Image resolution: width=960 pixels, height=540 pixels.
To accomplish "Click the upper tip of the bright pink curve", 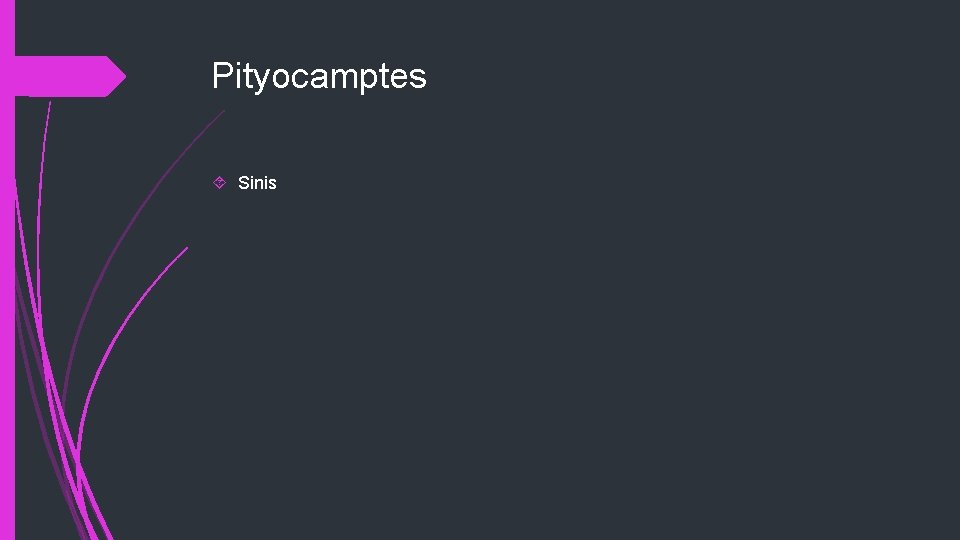I will click(186, 249).
